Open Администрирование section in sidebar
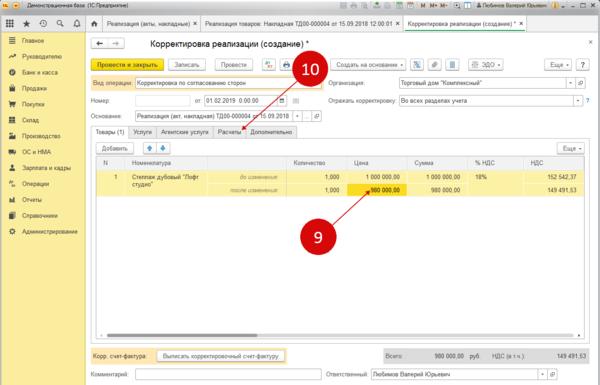Viewport: 600px width, 385px height. (x=50, y=232)
